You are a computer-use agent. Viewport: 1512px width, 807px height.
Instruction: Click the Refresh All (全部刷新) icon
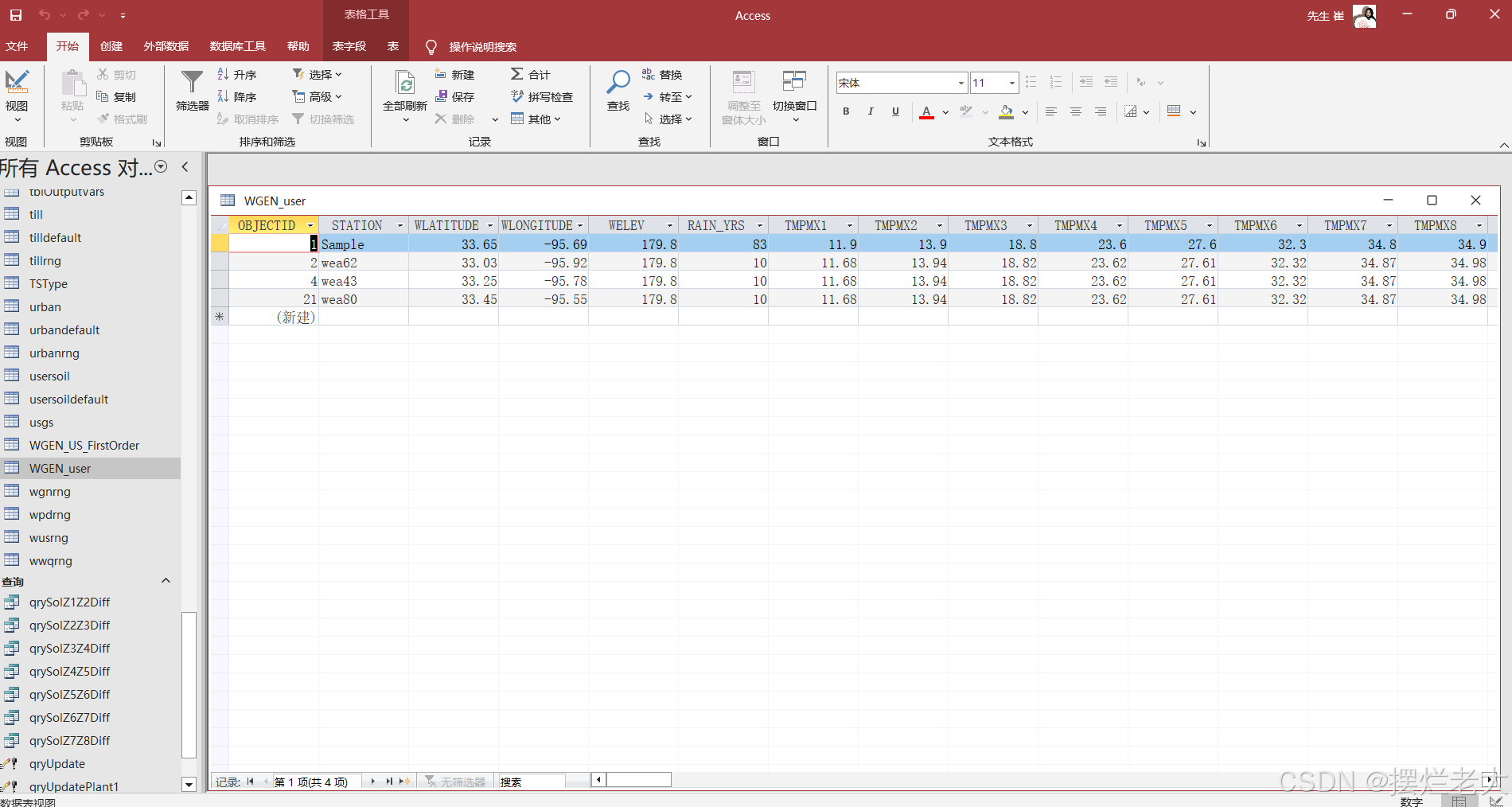click(x=405, y=83)
